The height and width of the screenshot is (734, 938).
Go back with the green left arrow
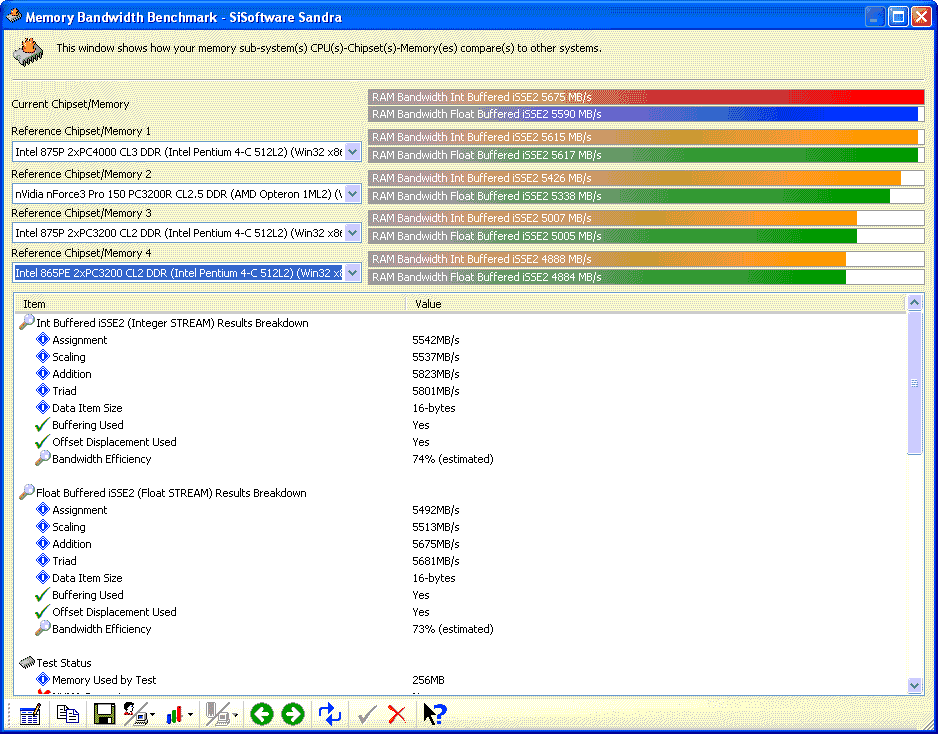click(261, 714)
